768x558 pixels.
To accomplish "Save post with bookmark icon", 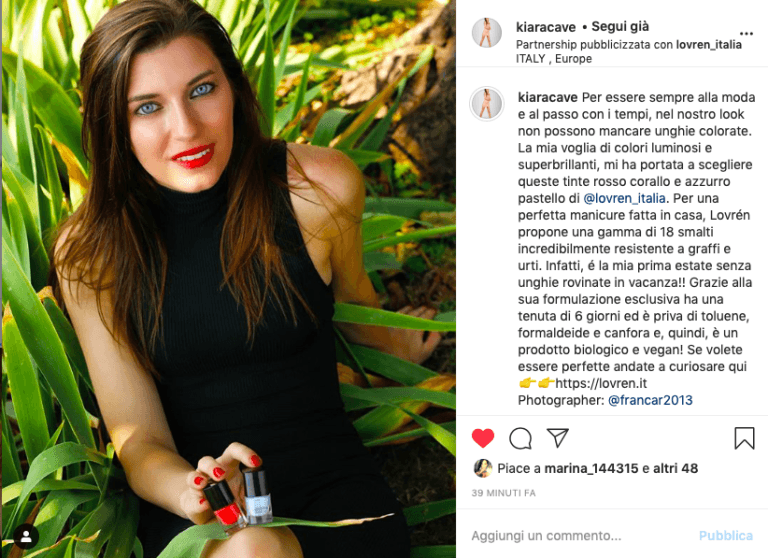I will [x=744, y=438].
